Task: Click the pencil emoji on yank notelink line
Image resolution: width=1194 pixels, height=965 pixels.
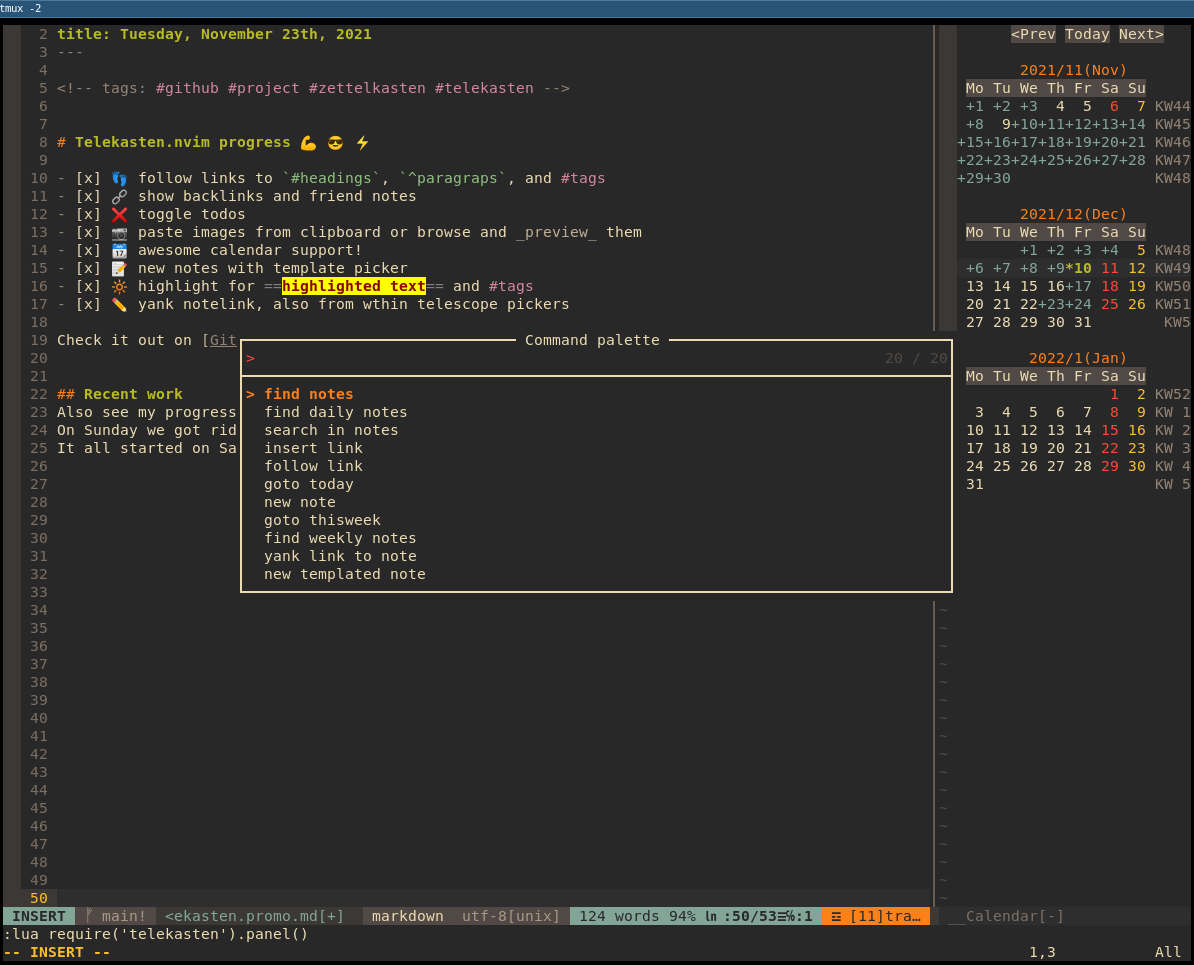Action: coord(119,304)
